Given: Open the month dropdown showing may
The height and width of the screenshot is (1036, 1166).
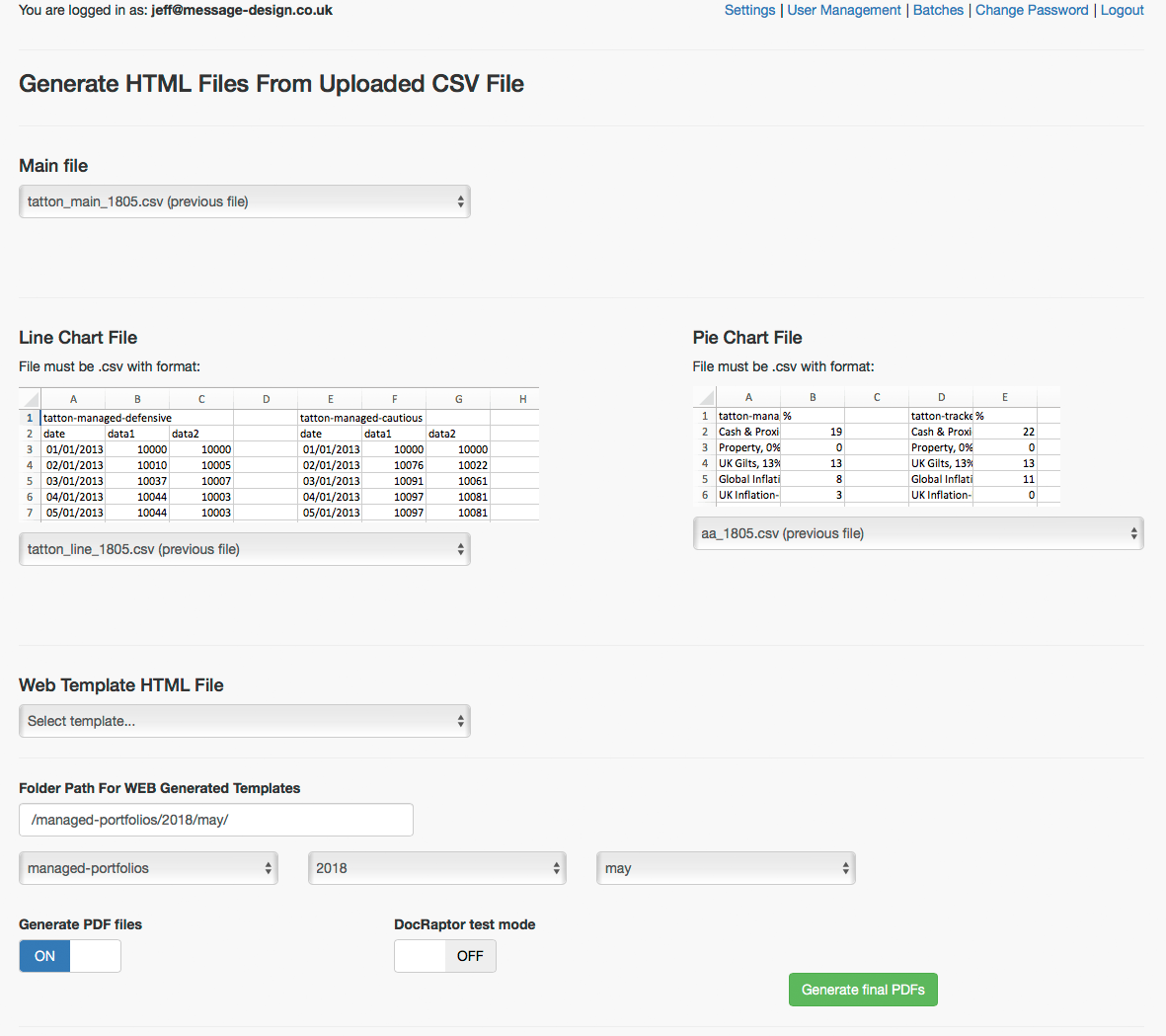Looking at the screenshot, I should coord(726,868).
